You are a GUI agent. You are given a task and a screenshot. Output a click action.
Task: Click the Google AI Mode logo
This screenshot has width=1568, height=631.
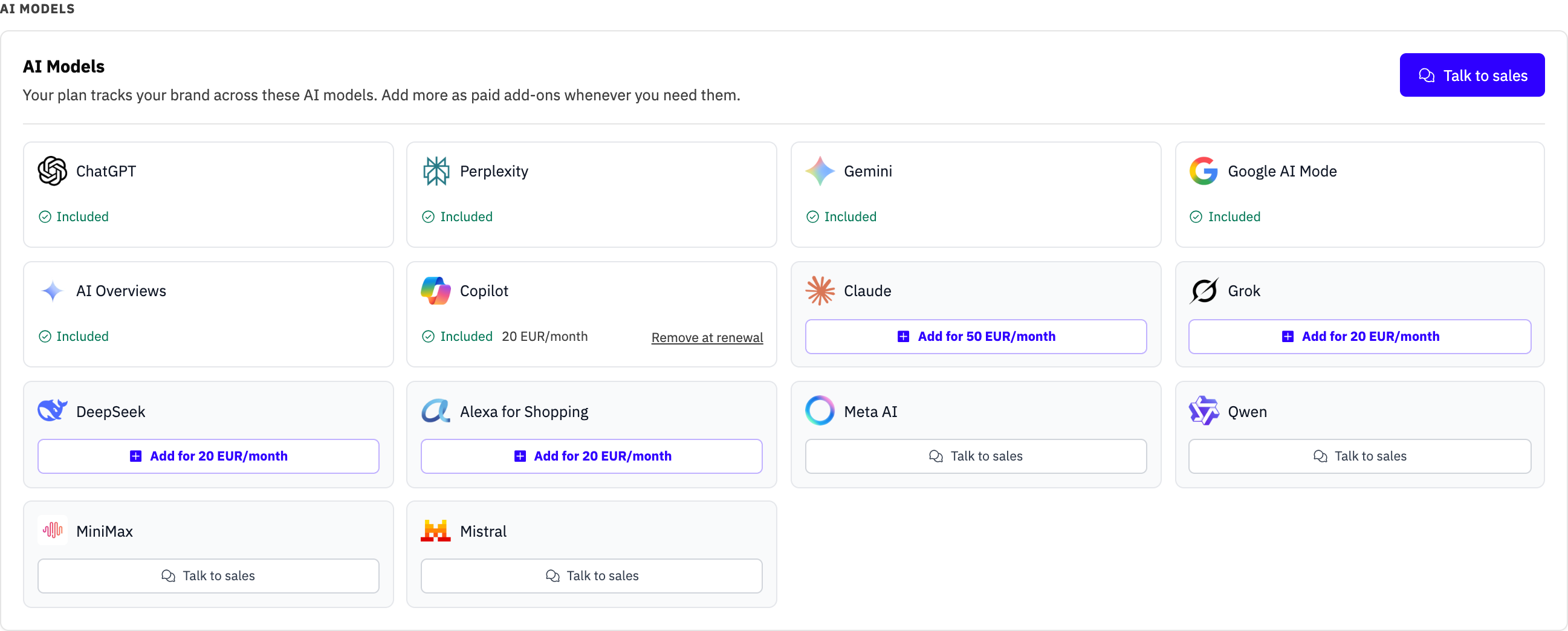(1204, 171)
